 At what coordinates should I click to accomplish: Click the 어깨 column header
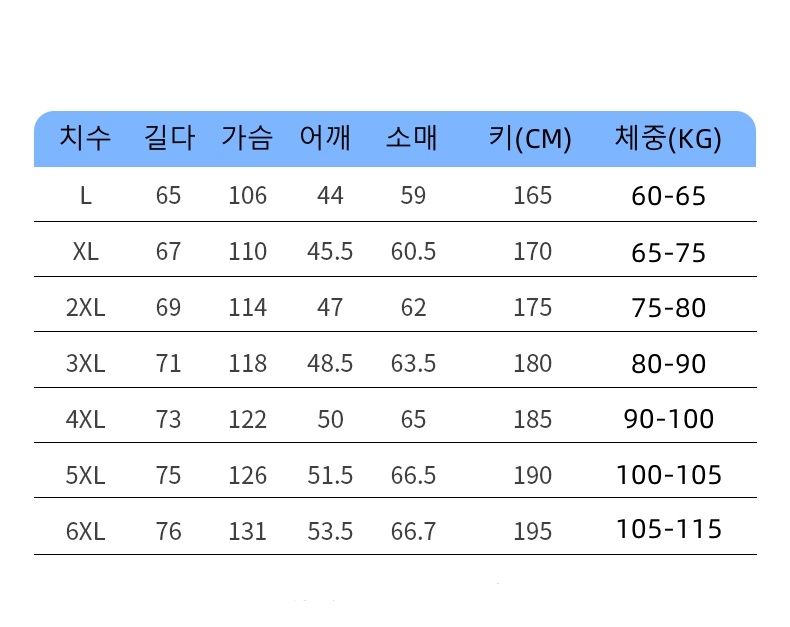(326, 138)
